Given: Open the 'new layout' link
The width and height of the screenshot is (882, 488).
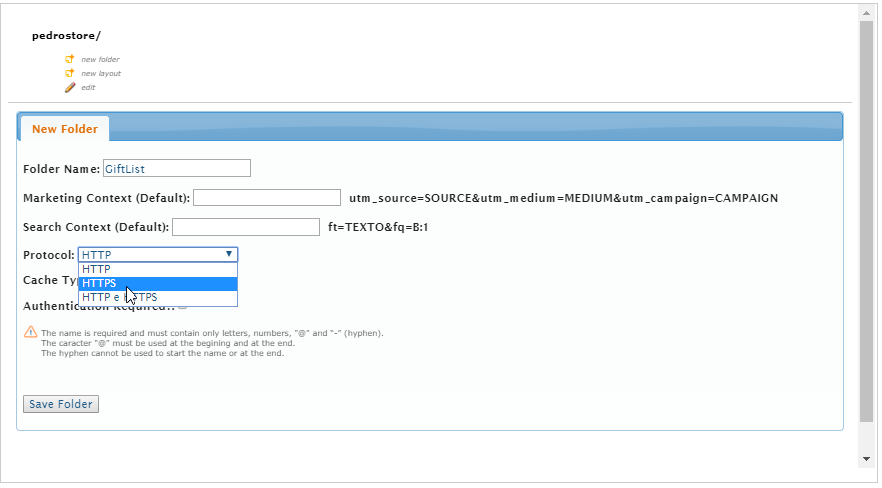Looking at the screenshot, I should (101, 73).
